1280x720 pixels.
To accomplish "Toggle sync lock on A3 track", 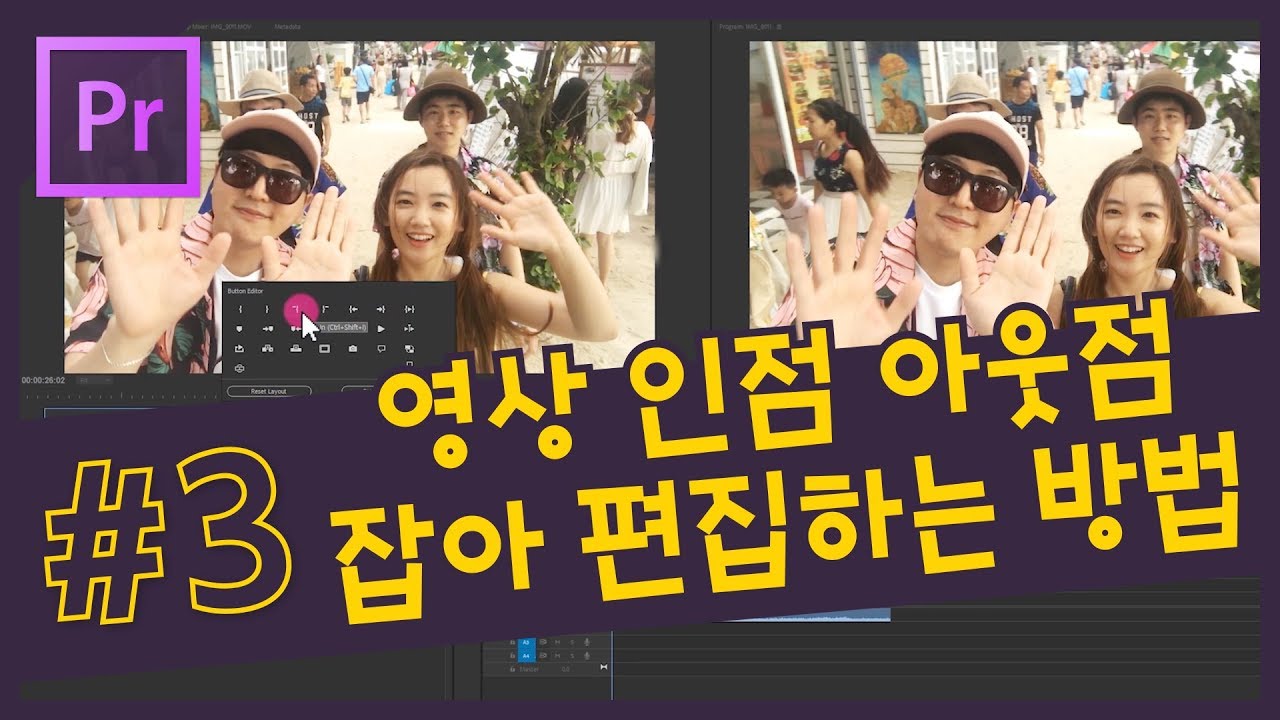I will (543, 643).
